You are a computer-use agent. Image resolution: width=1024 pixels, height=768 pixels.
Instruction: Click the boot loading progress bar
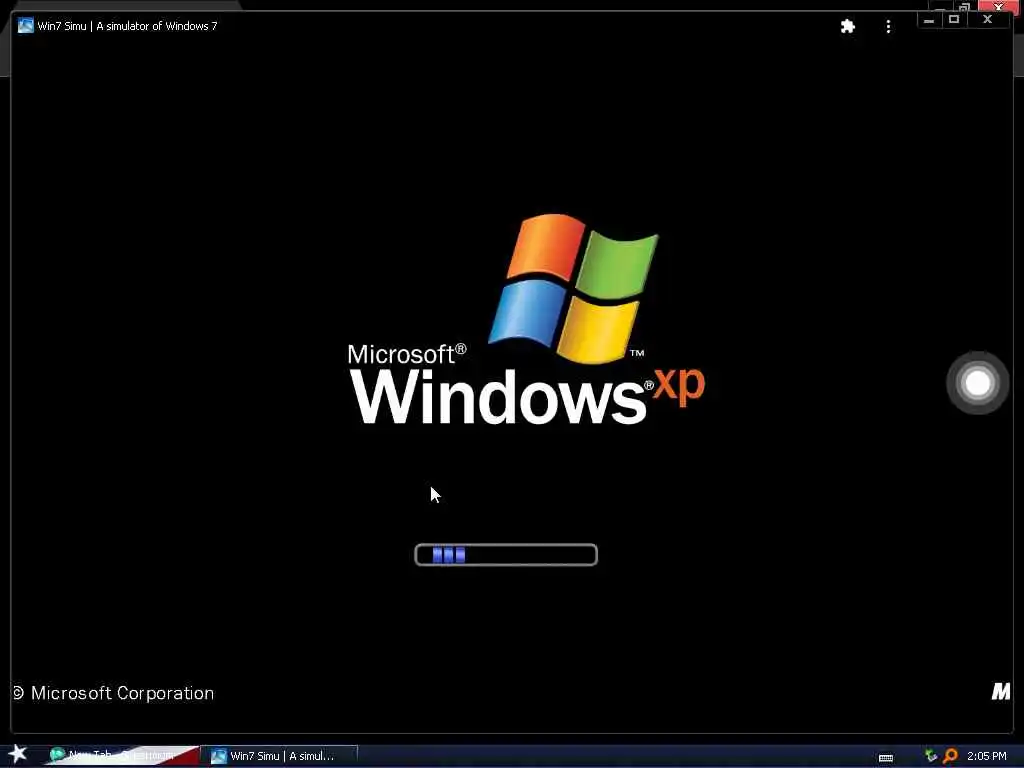click(506, 554)
